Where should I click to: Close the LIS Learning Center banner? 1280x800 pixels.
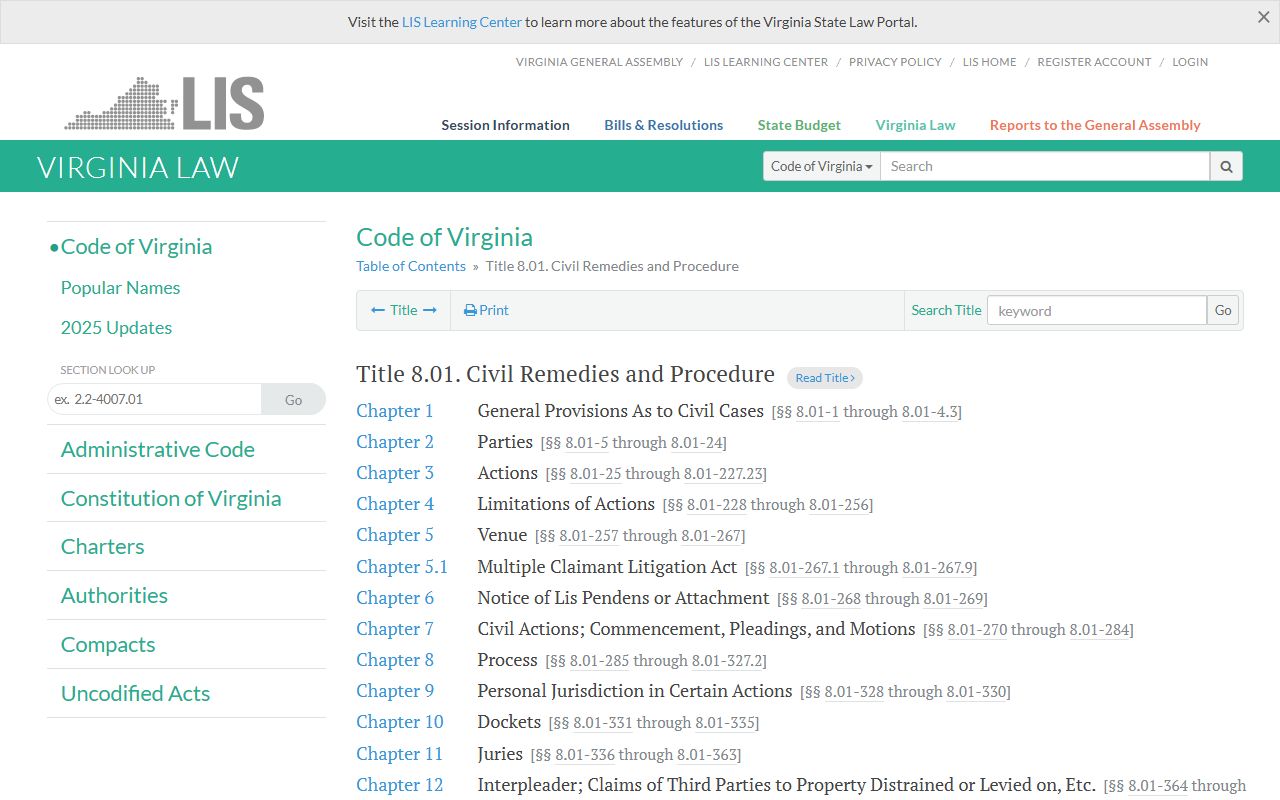coord(1263,17)
